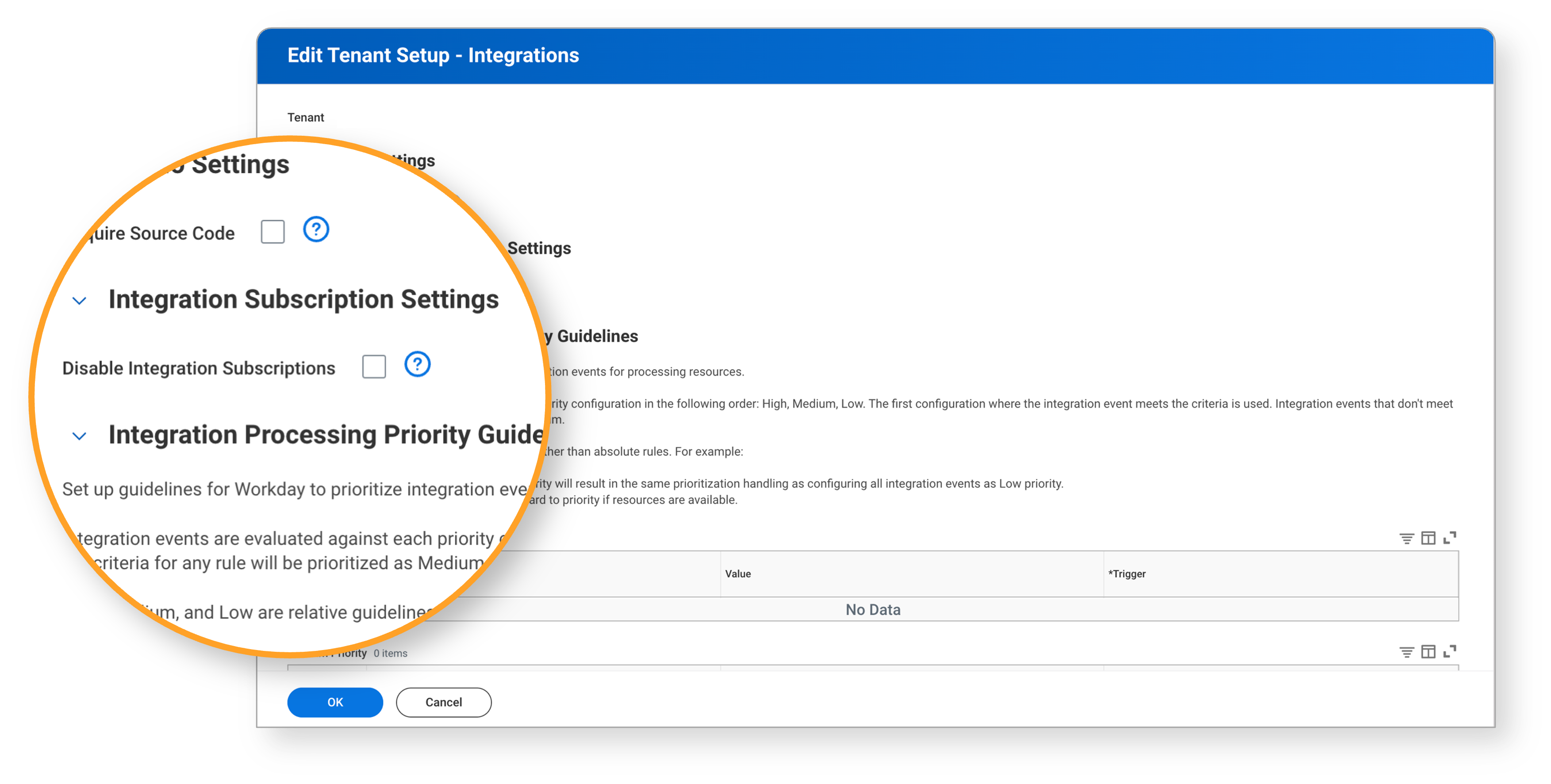This screenshot has height=784, width=1551.
Task: Enable the Disable Integration Subscriptions checkbox
Action: point(374,367)
